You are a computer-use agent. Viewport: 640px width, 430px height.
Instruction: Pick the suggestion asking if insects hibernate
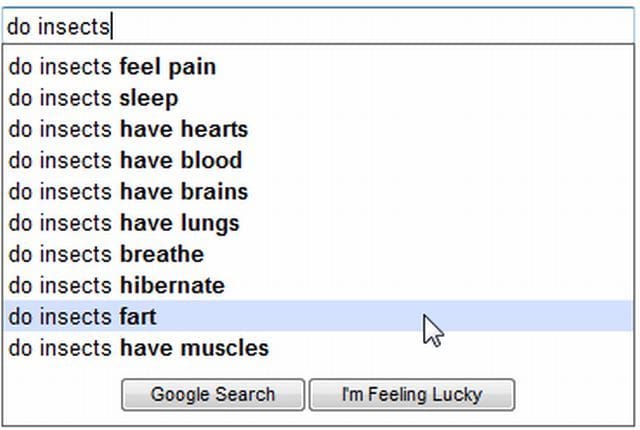click(116, 285)
